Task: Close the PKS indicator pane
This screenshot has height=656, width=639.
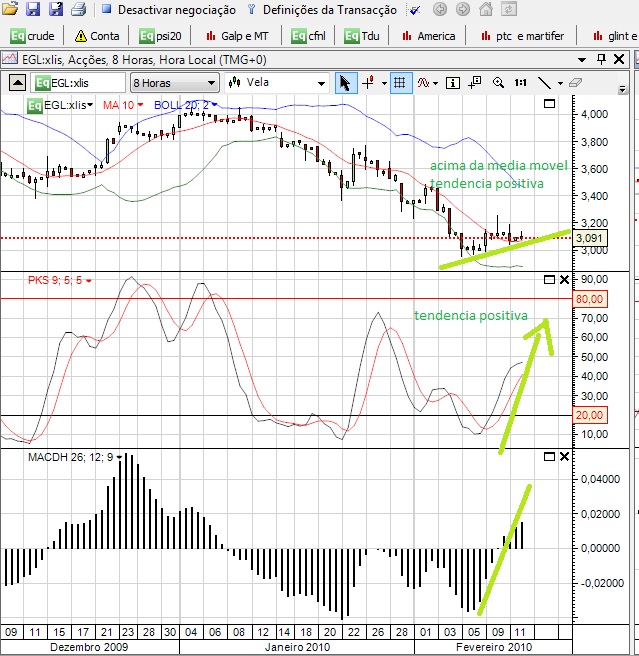Action: point(564,279)
